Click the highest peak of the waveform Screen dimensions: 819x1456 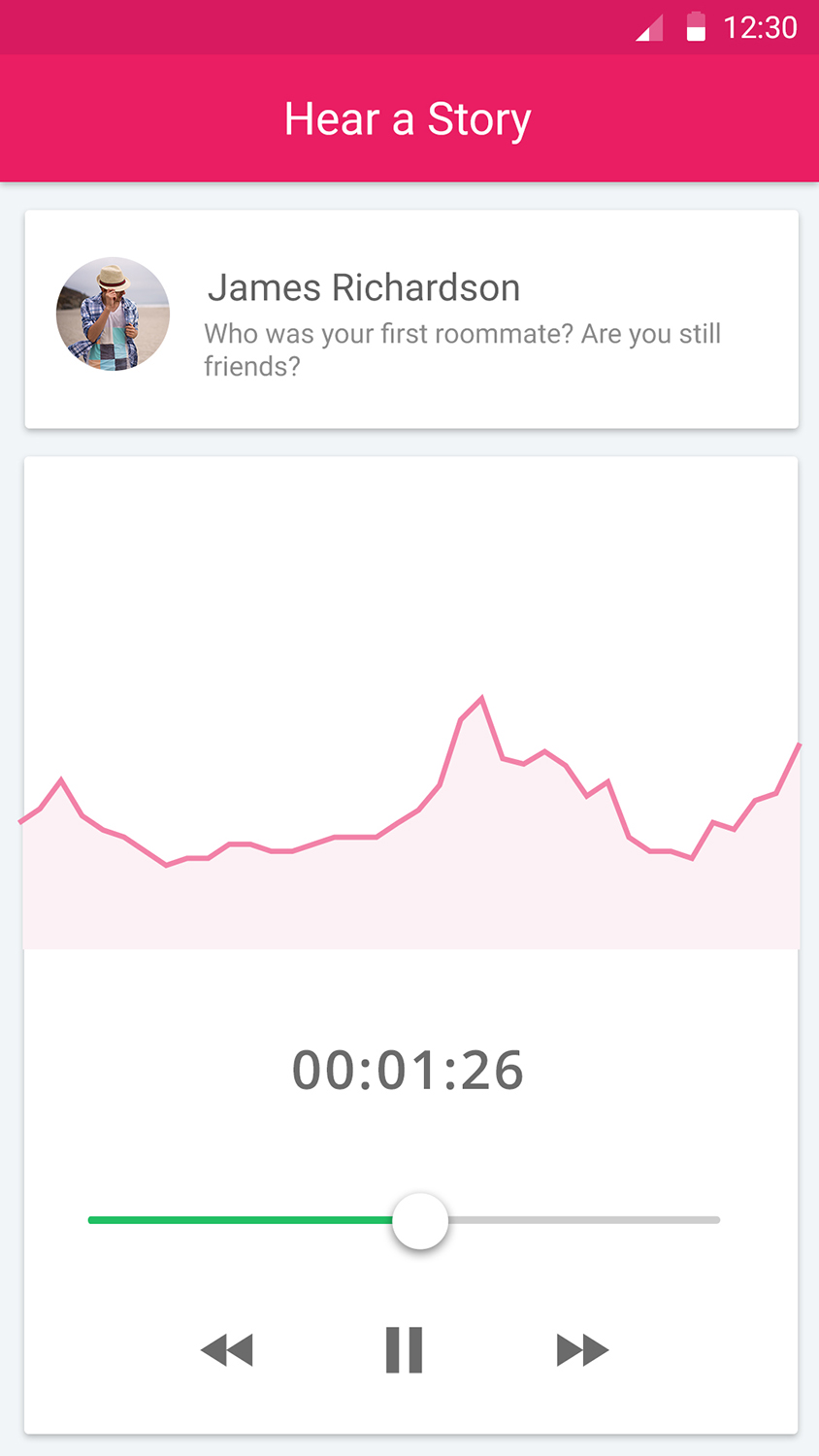[481, 698]
